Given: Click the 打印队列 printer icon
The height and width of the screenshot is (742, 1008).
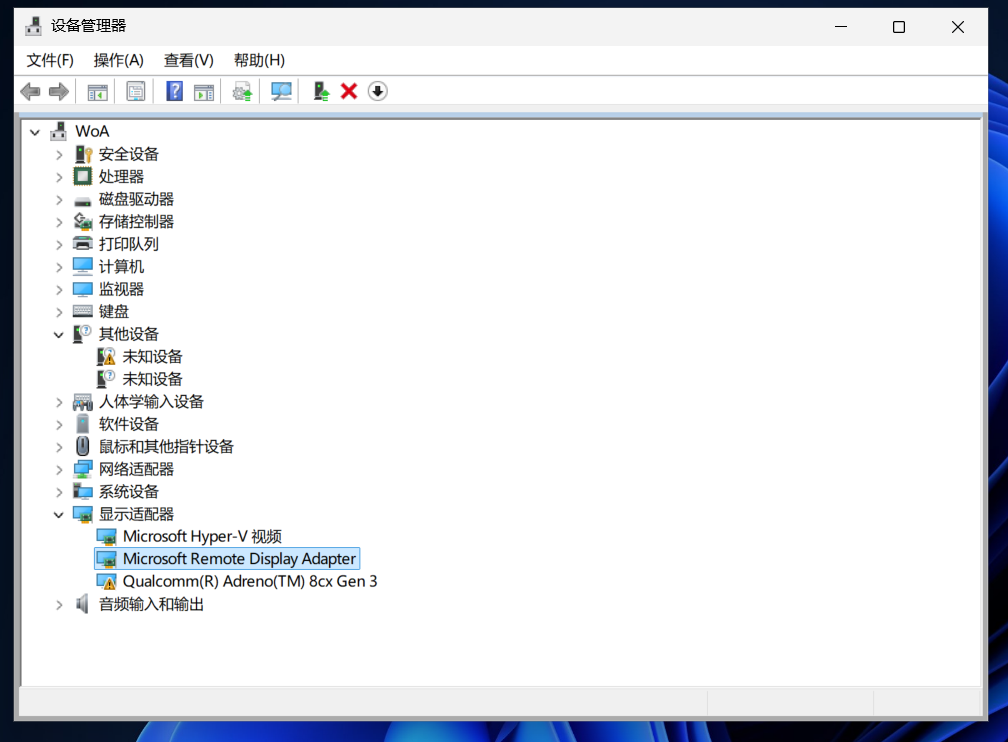Looking at the screenshot, I should coord(83,244).
